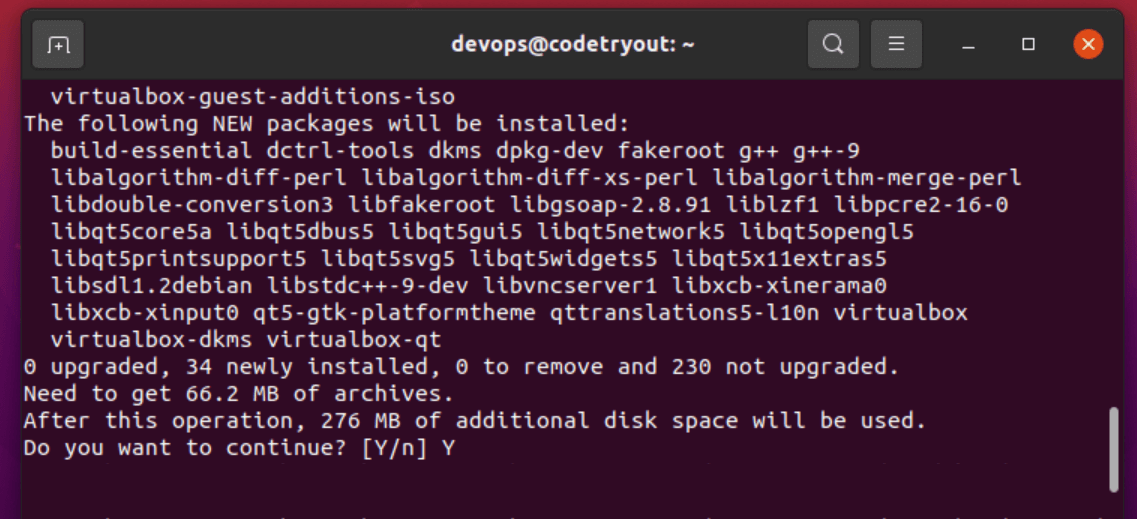This screenshot has height=519, width=1137.
Task: Select the virtualbox-guest-additions-iso package name
Action: (253, 96)
